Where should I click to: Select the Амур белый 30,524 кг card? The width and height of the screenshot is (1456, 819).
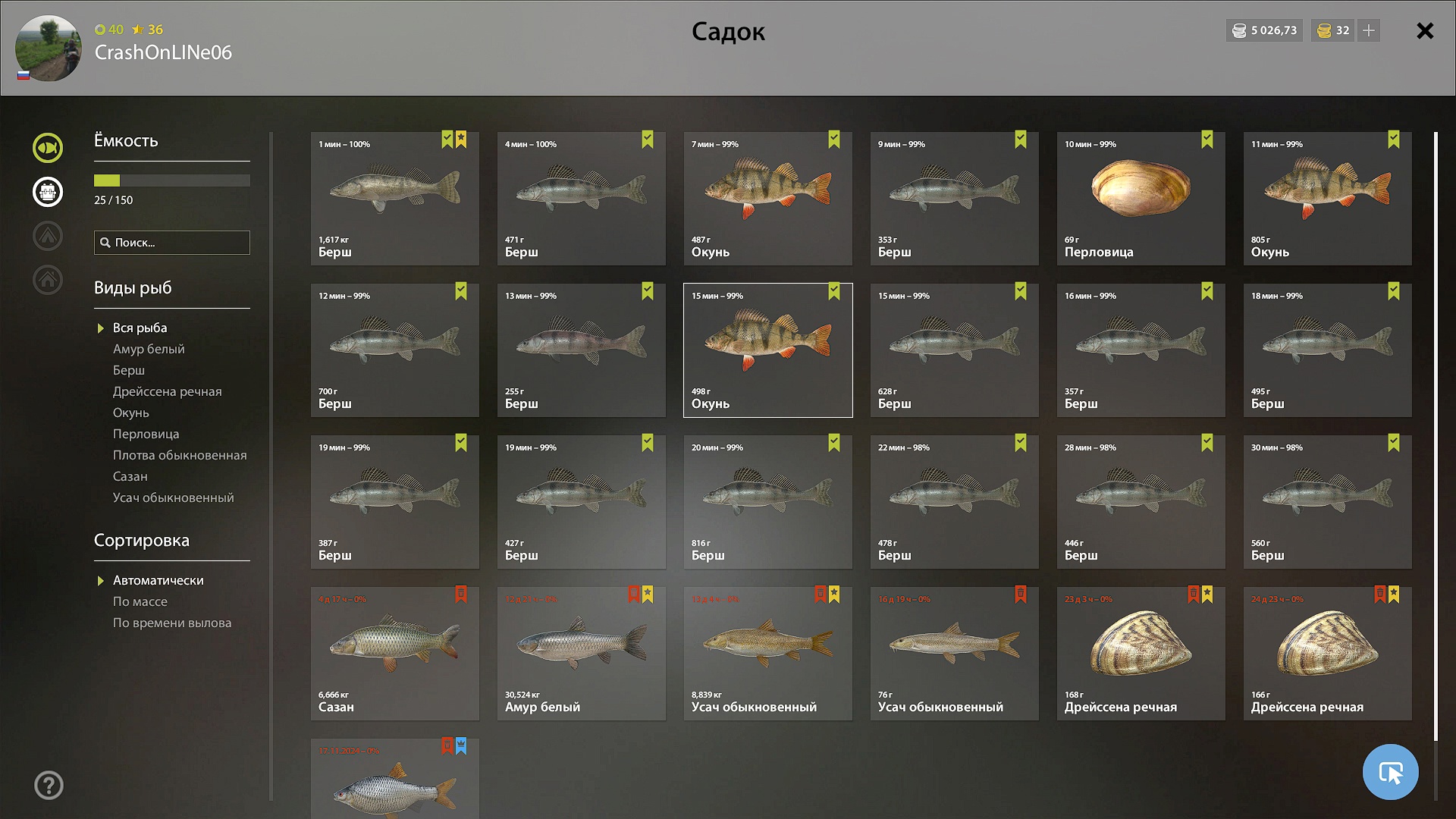pyautogui.click(x=582, y=654)
